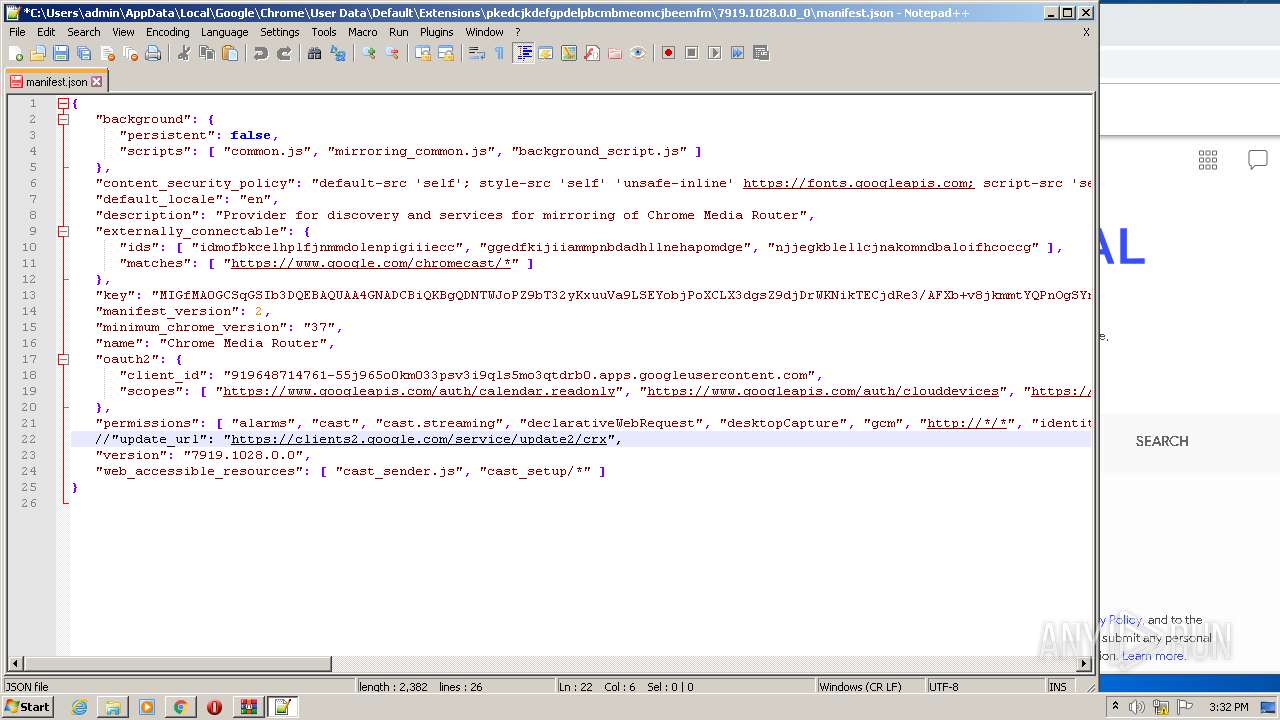Close the current document via the toolbar
The image size is (1280, 720).
coord(107,53)
